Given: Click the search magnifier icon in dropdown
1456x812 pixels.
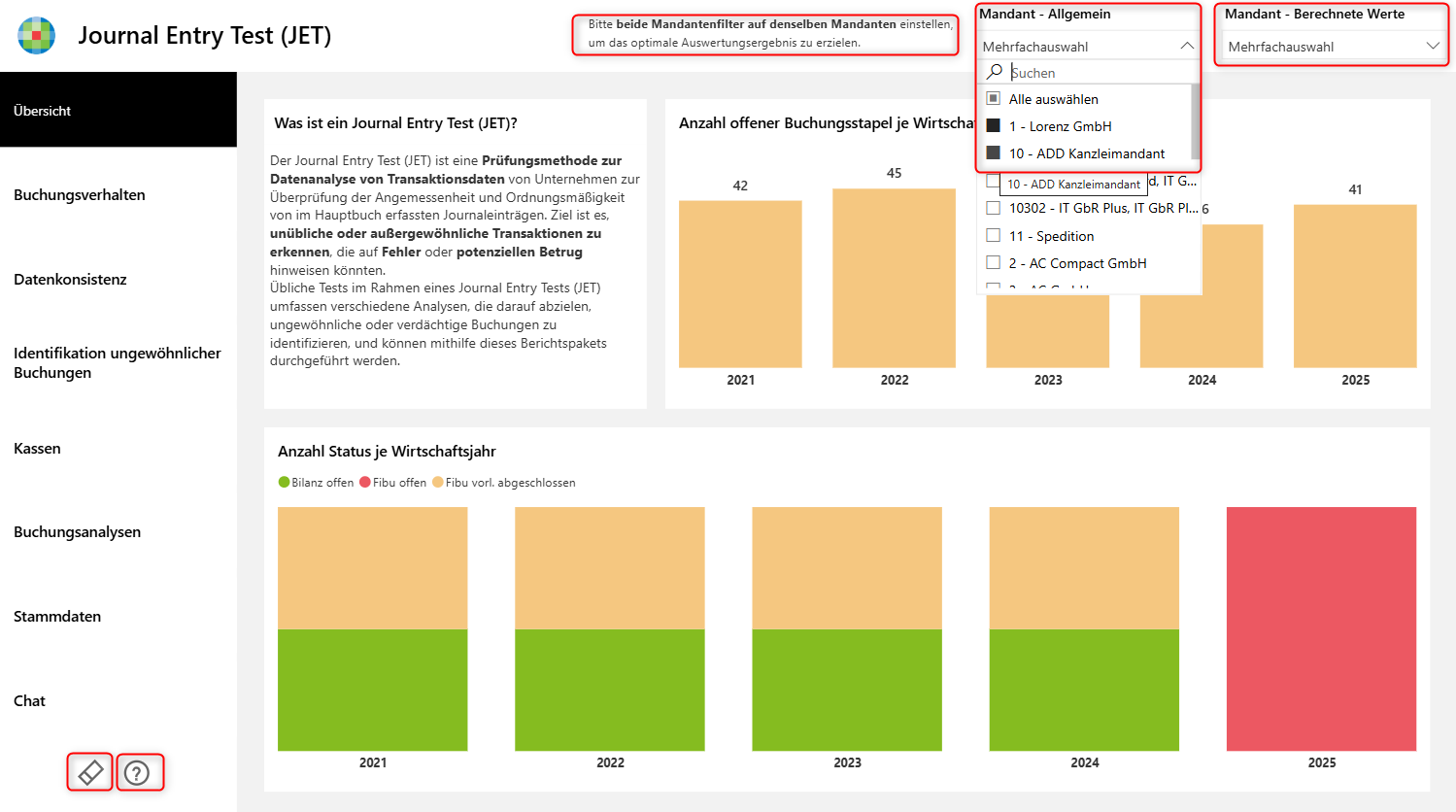Looking at the screenshot, I should (994, 72).
